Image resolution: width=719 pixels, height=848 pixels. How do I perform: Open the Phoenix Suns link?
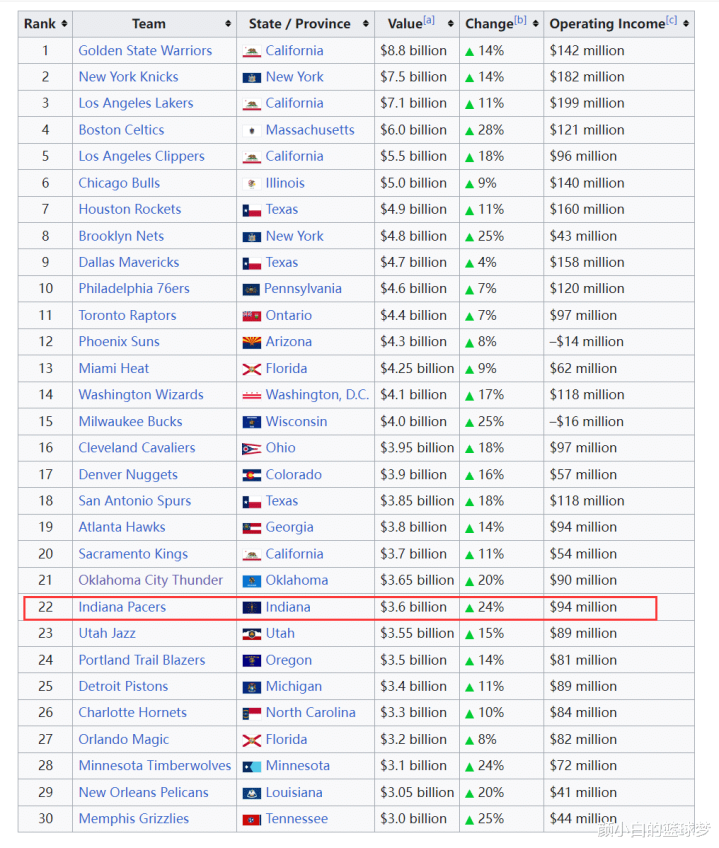119,342
